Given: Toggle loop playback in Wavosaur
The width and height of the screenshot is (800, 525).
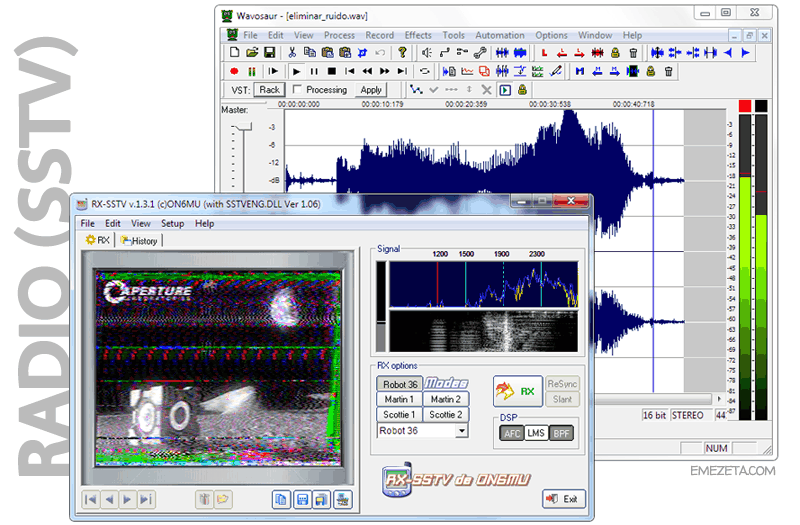Looking at the screenshot, I should pos(424,71).
